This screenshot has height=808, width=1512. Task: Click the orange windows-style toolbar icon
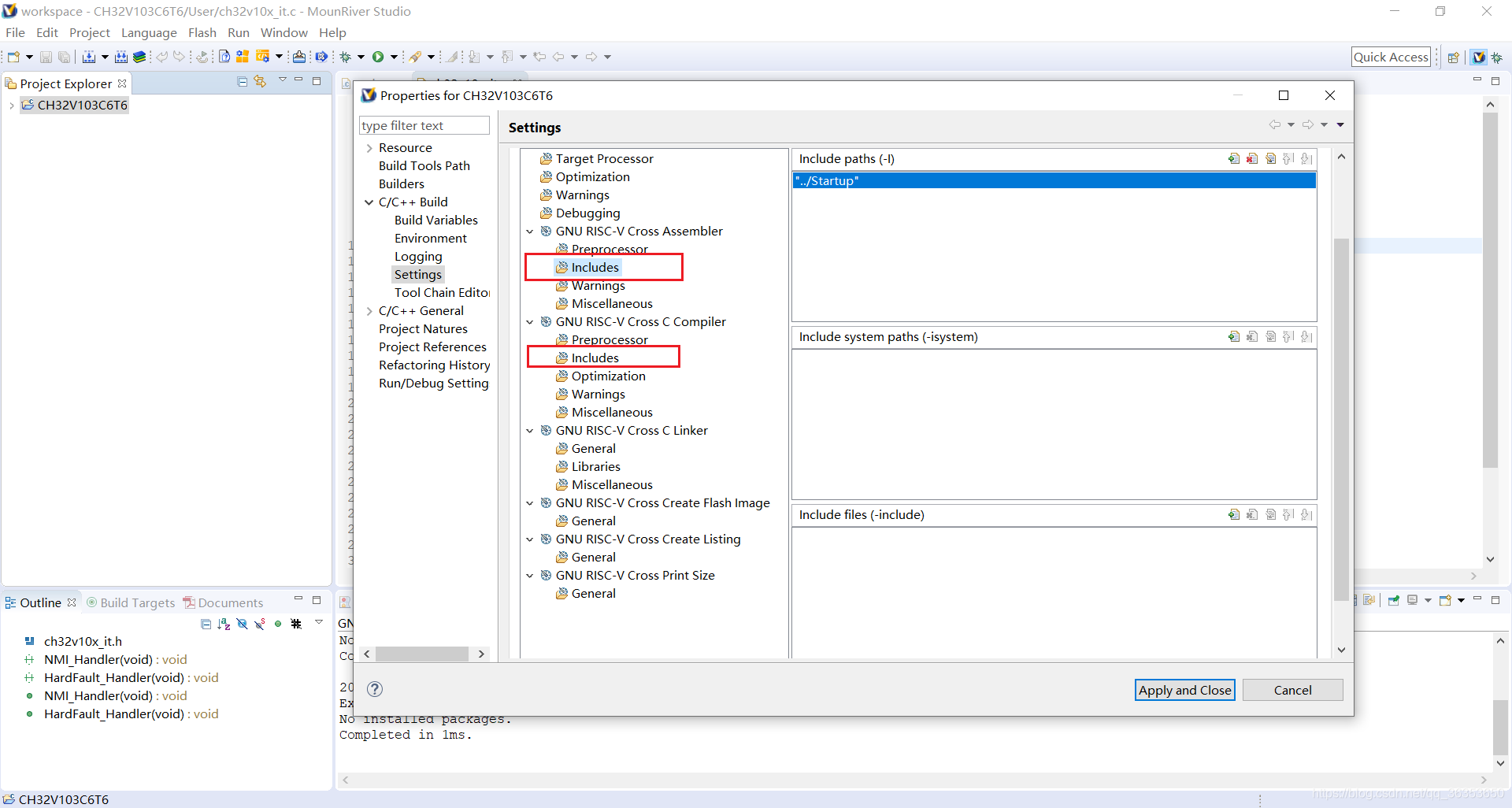pos(243,57)
